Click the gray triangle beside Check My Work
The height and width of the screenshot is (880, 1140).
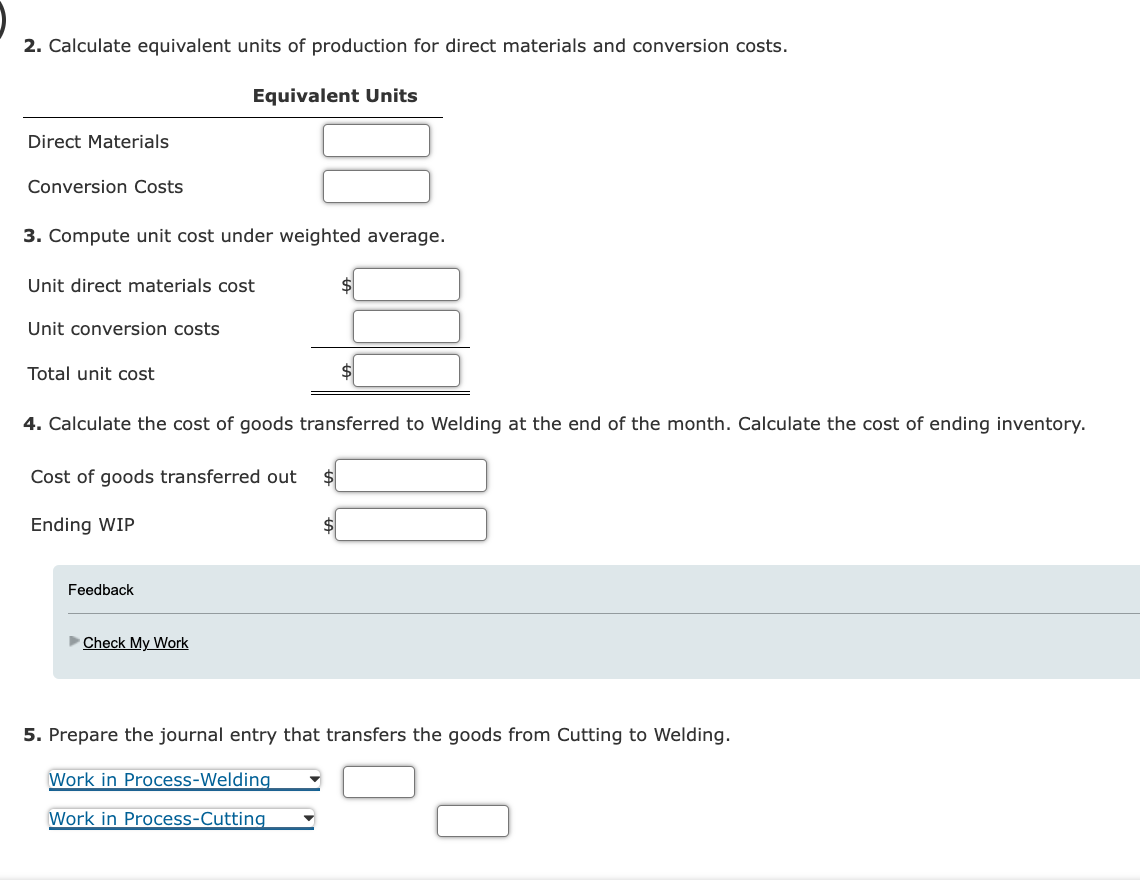click(72, 642)
